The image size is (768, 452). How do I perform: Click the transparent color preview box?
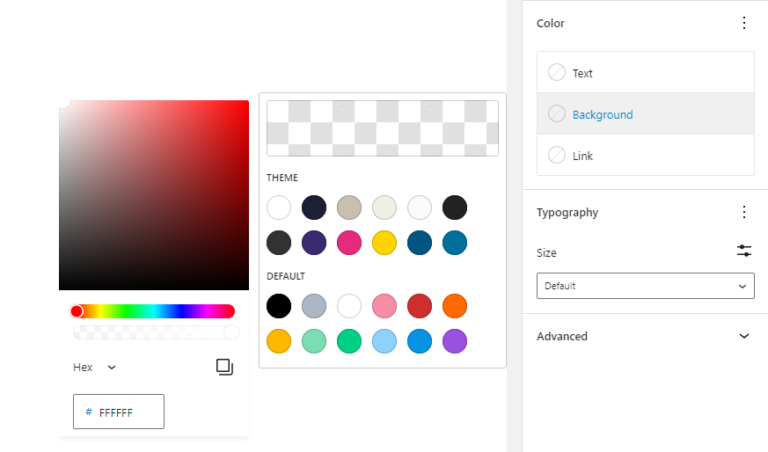(383, 128)
